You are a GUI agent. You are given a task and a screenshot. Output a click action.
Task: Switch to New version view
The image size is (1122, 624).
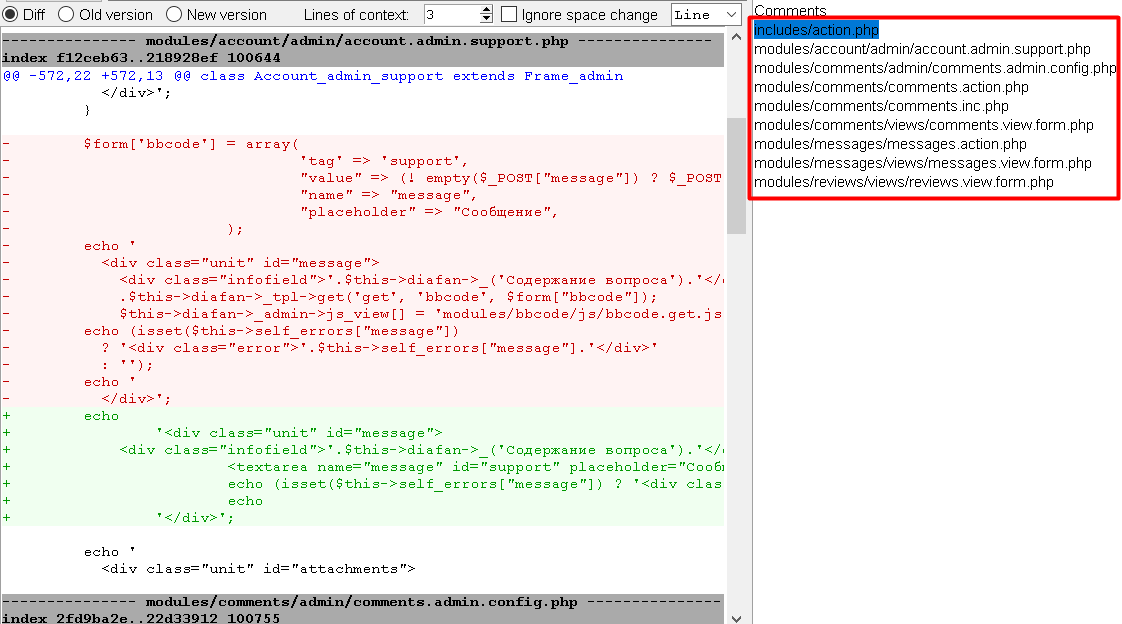174,15
